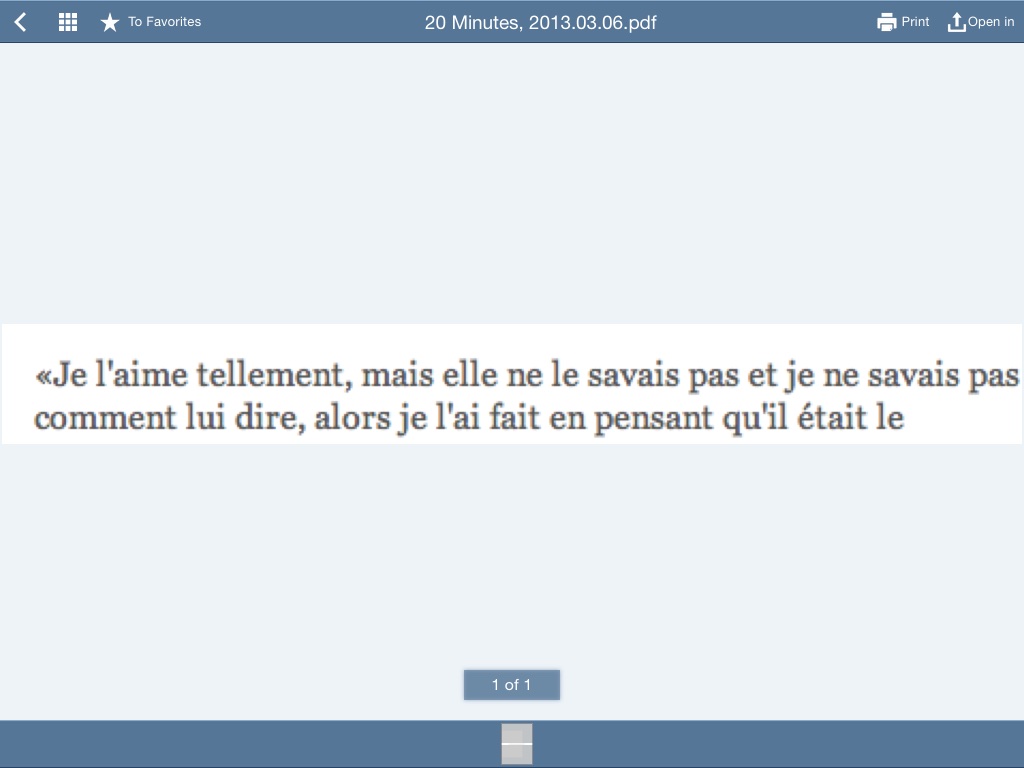Click the printer icon
The image size is (1024, 768).
tap(886, 22)
